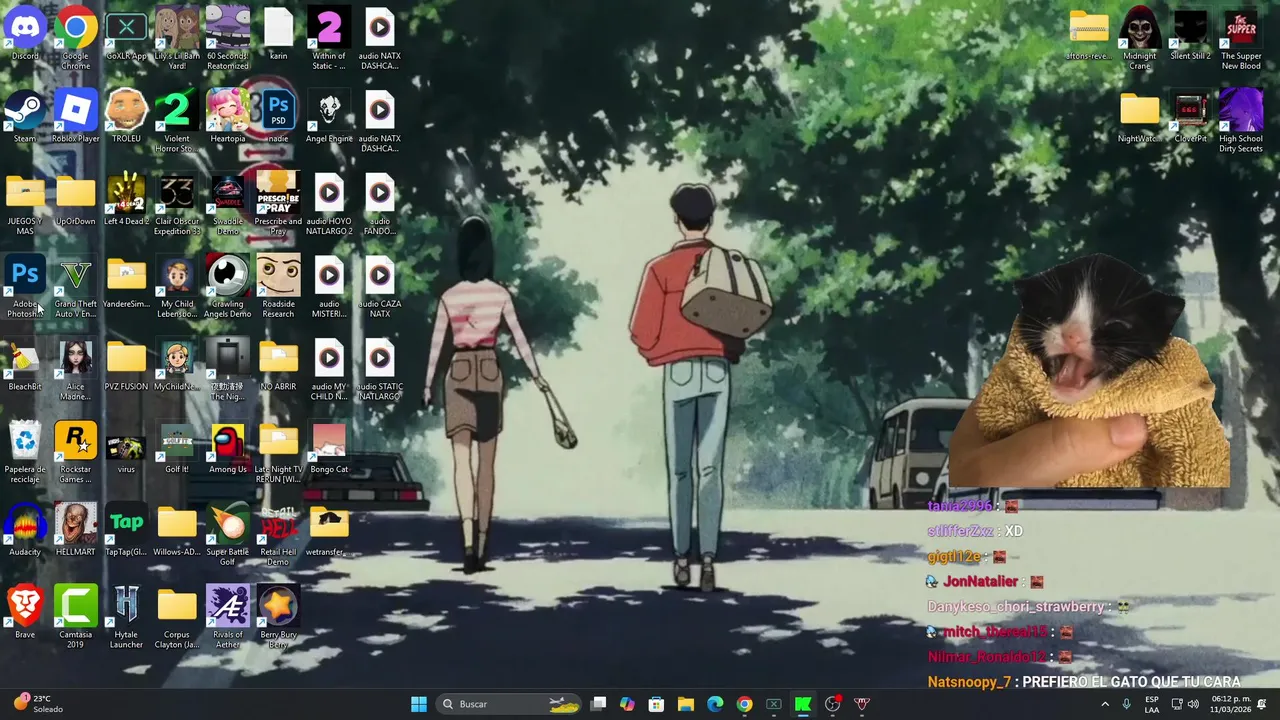Select the Camtasia 2019 shortcut
The width and height of the screenshot is (1280, 720).
click(76, 617)
